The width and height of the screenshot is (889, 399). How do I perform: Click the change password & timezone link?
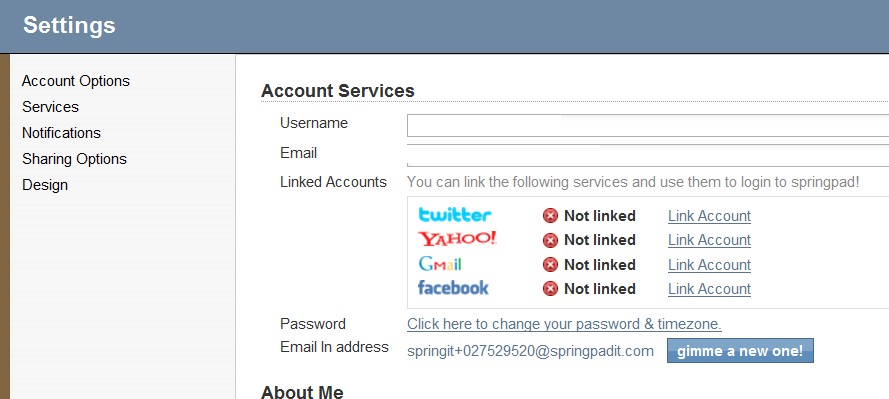click(564, 324)
